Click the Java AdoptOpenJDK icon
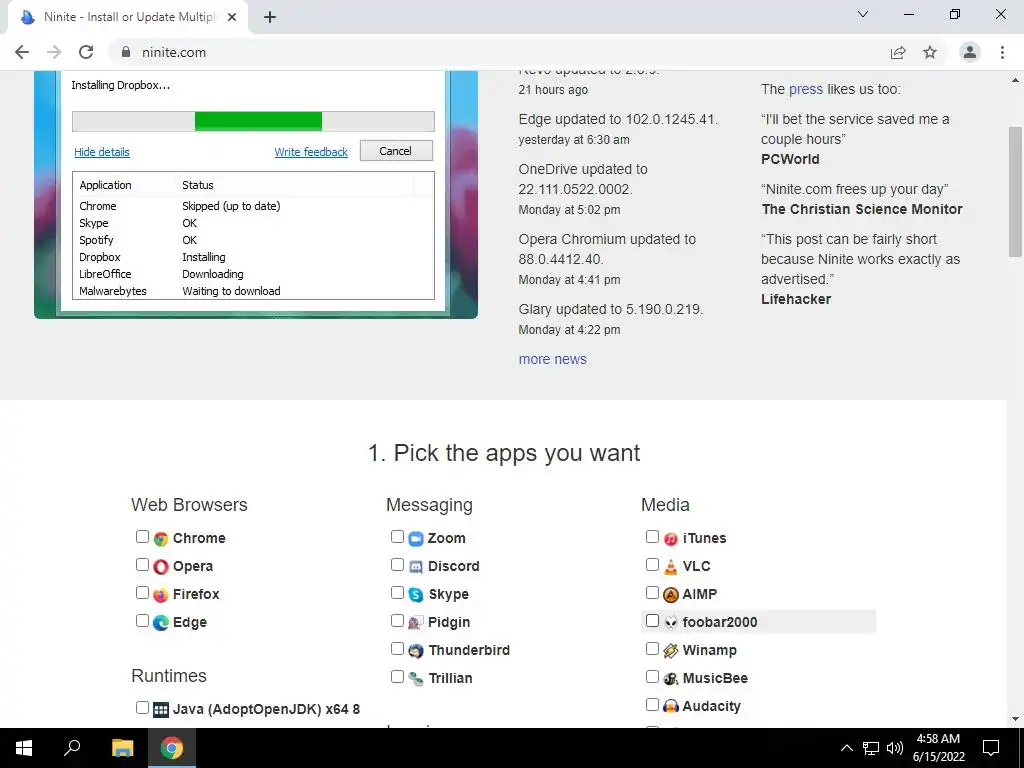The height and width of the screenshot is (768, 1024). (x=161, y=709)
